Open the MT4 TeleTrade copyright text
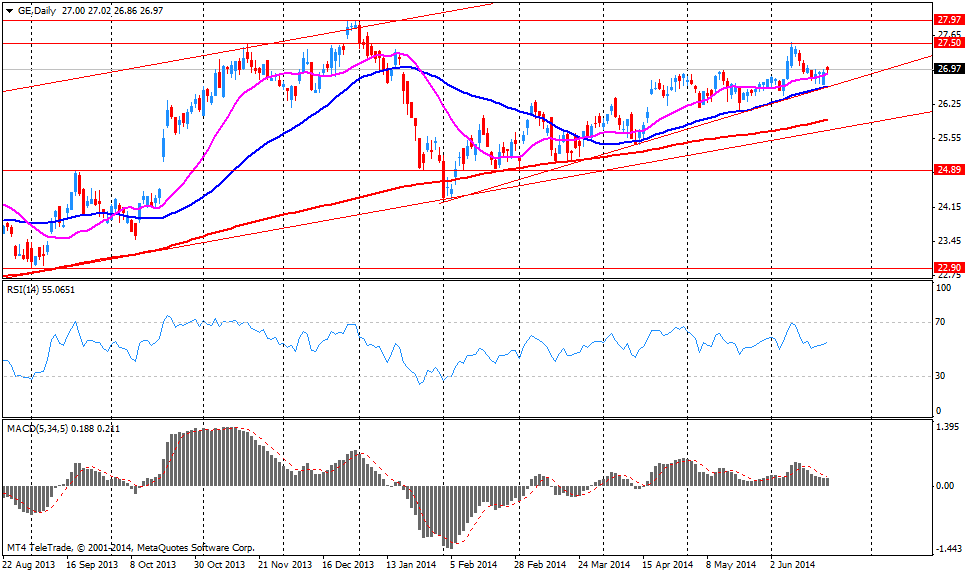972x573 pixels. tap(131, 547)
